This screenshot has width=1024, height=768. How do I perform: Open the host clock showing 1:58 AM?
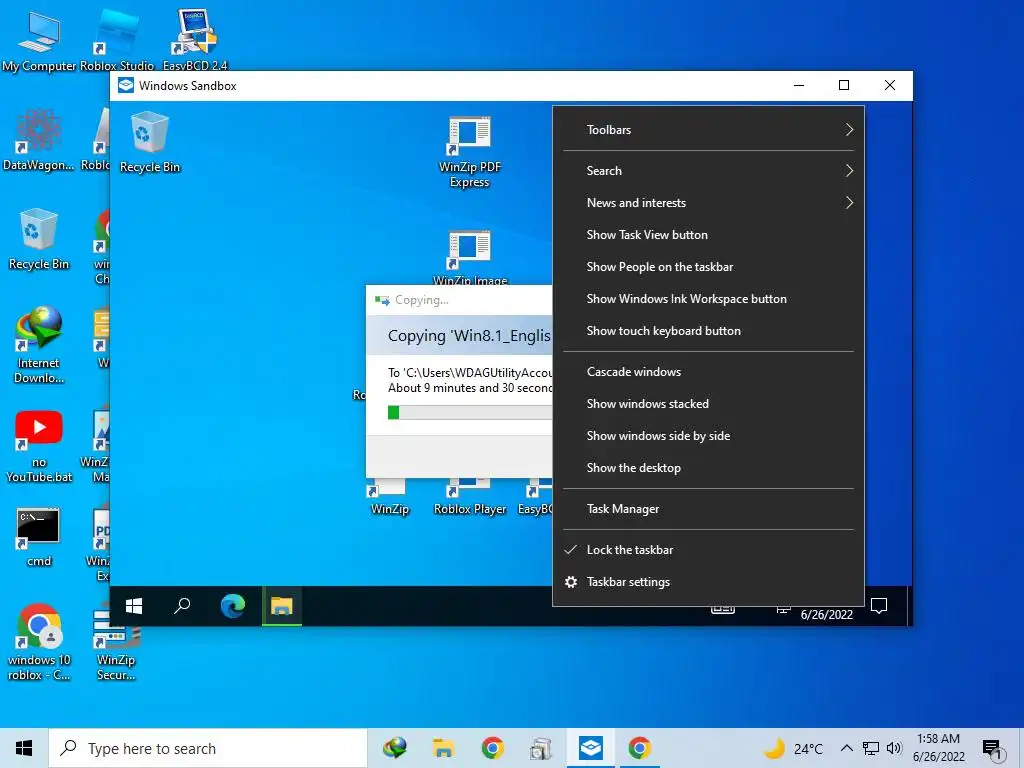(938, 748)
